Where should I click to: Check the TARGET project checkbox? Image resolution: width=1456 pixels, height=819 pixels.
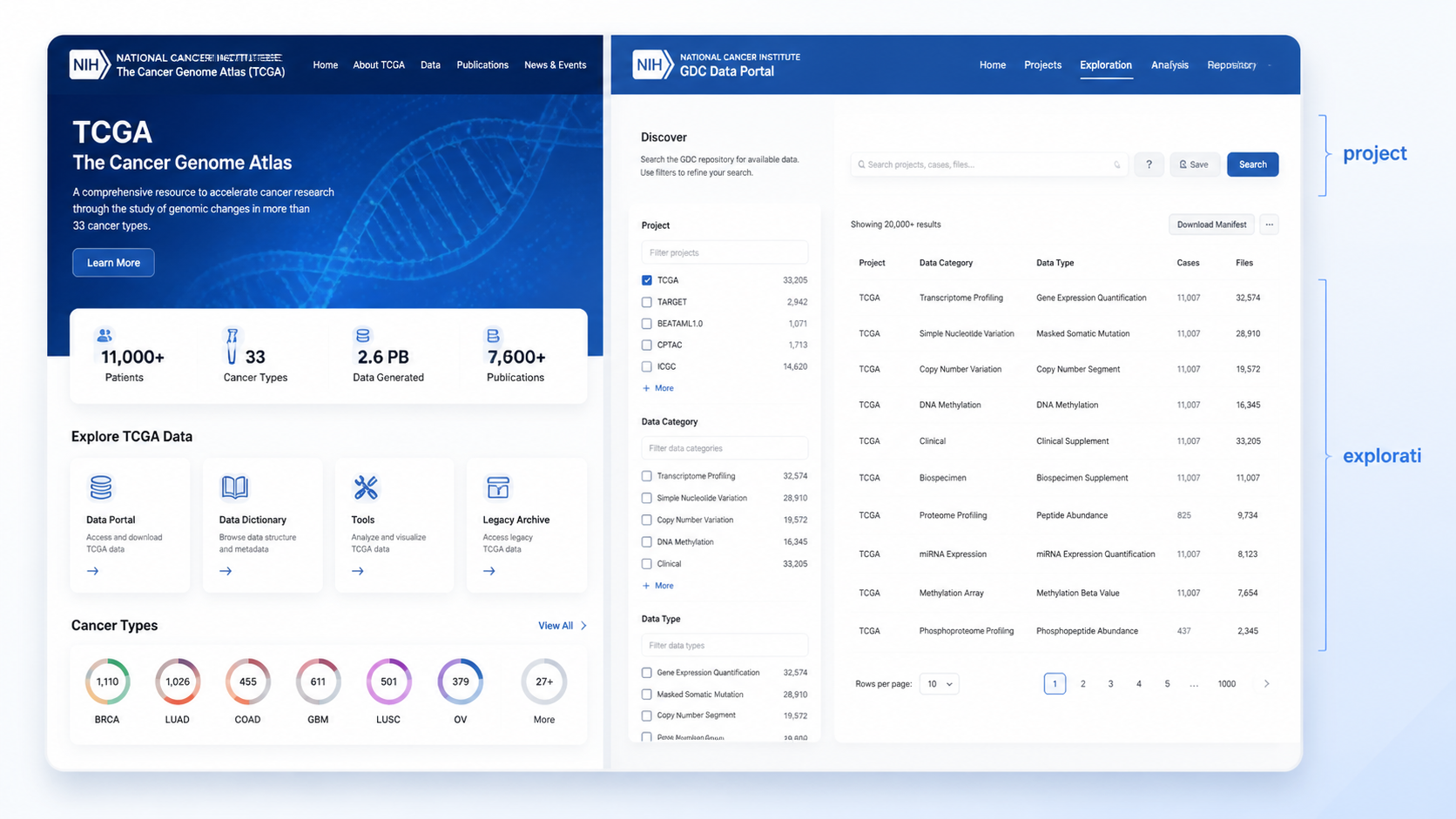[x=646, y=302]
